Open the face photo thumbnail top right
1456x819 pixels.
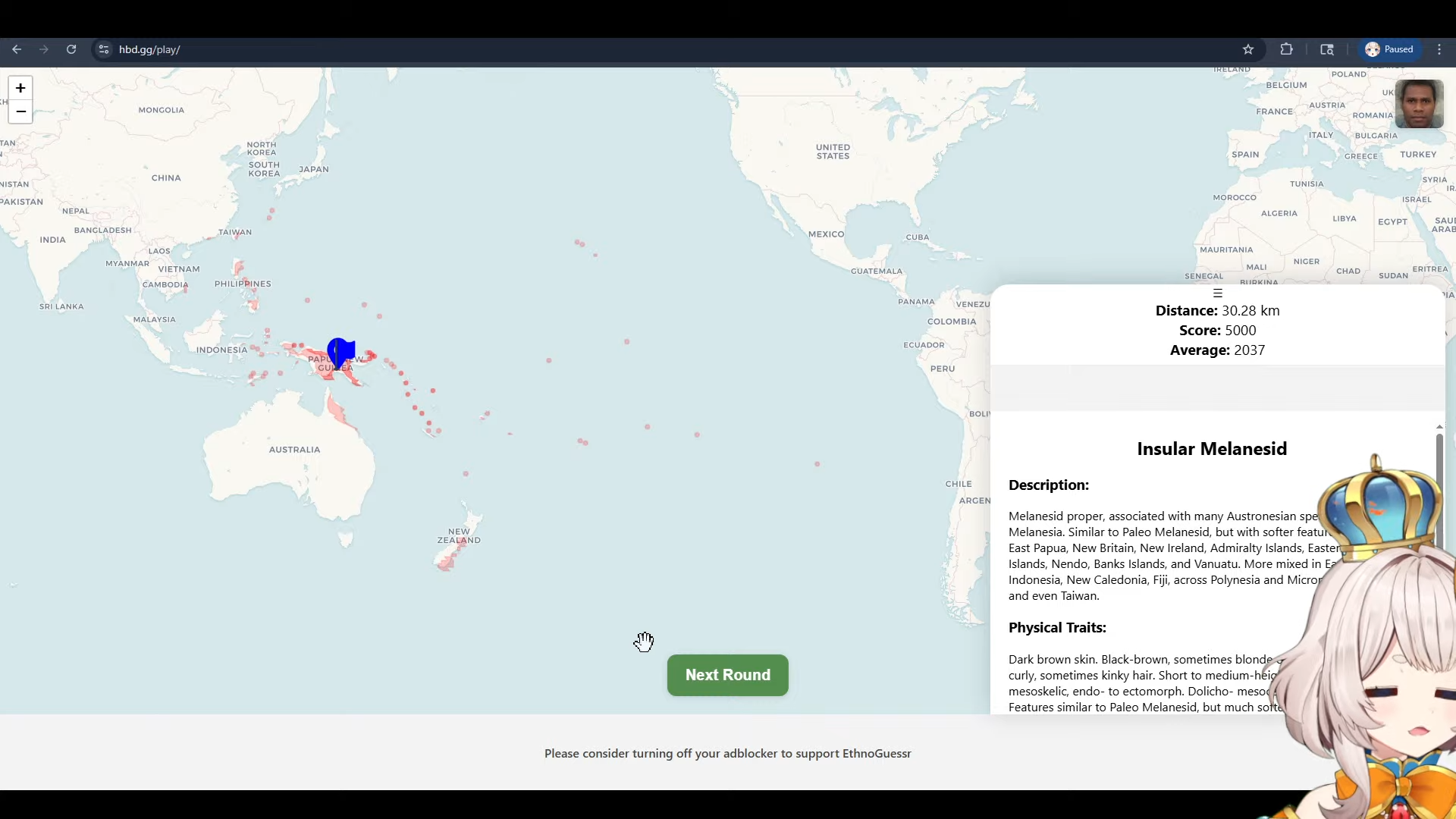1418,104
